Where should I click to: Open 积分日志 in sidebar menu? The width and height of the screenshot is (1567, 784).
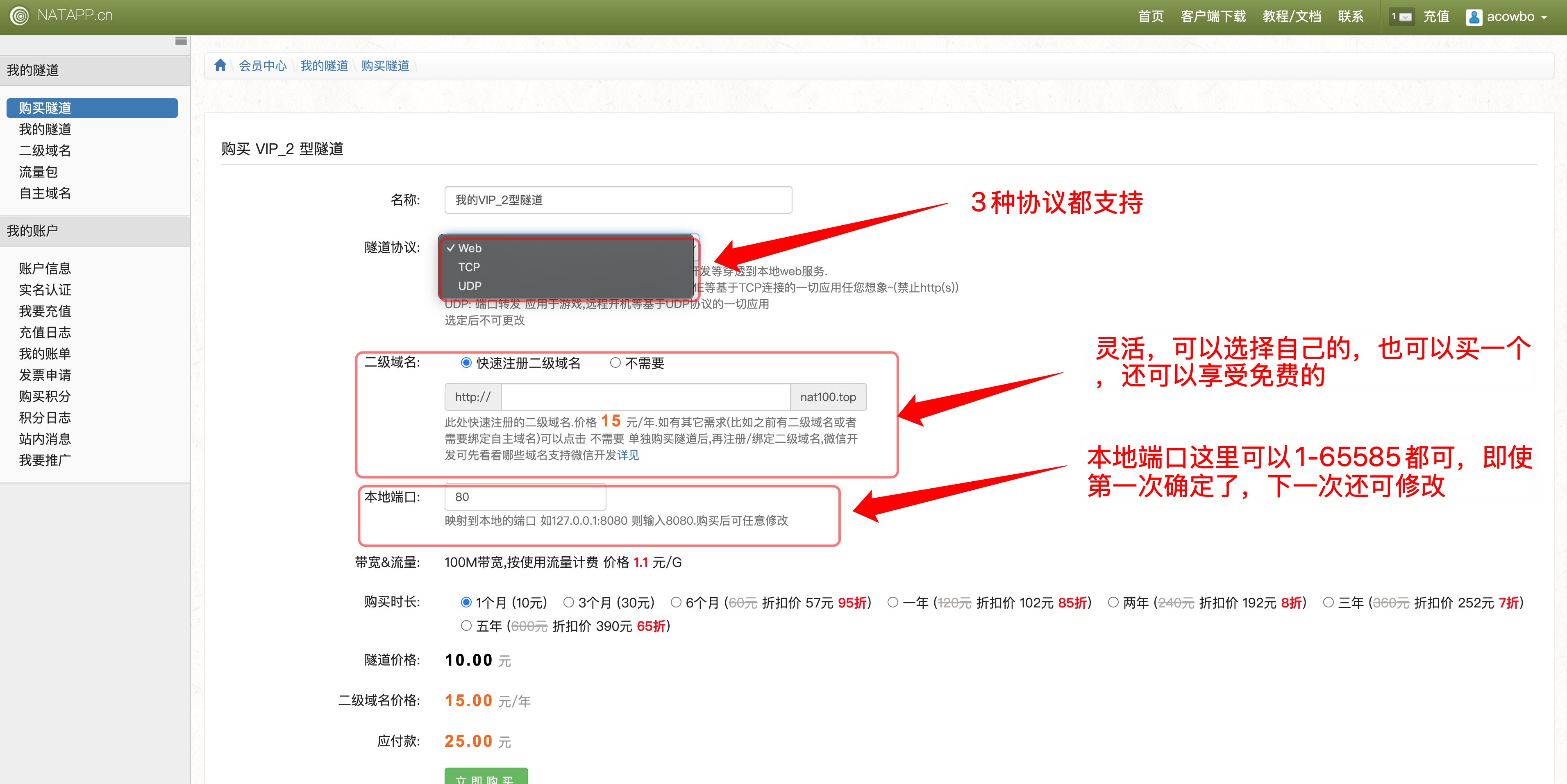45,417
